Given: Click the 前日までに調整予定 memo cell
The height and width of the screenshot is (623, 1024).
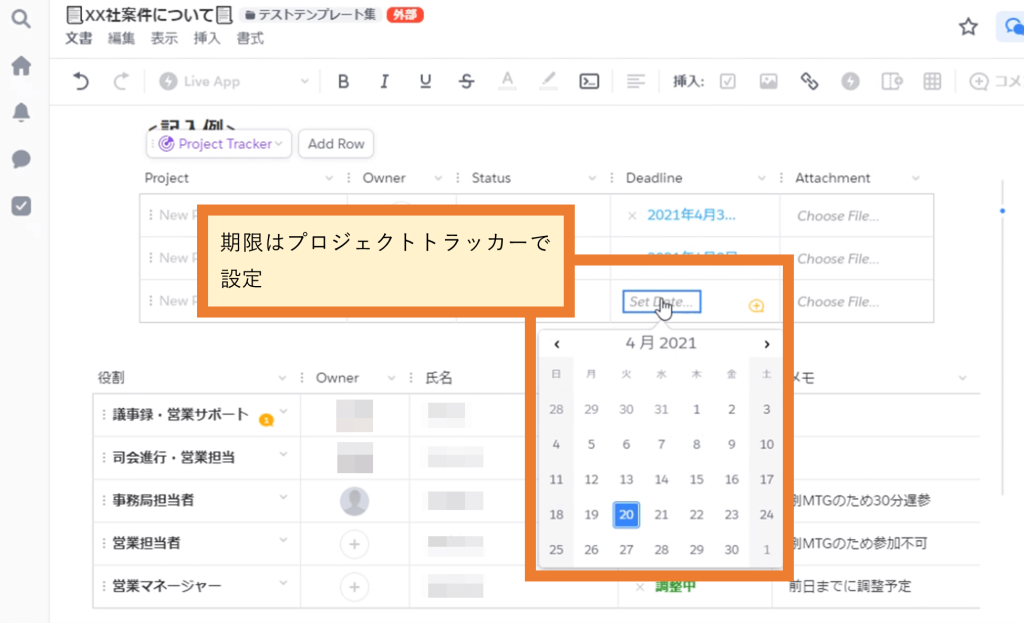Looking at the screenshot, I should tap(849, 586).
